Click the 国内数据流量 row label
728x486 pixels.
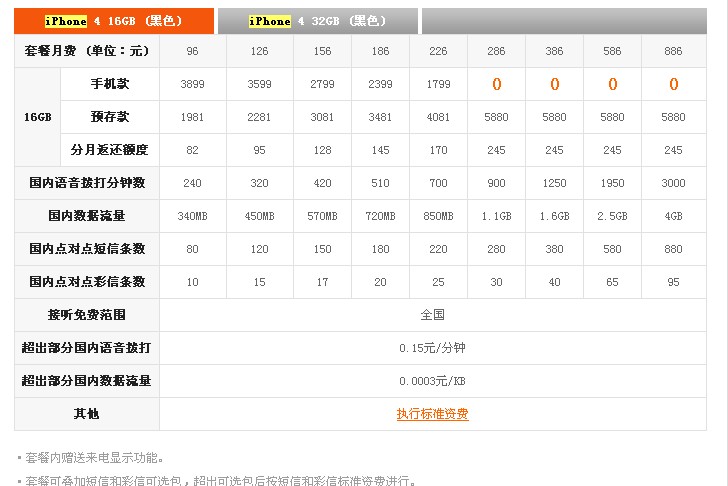87,216
